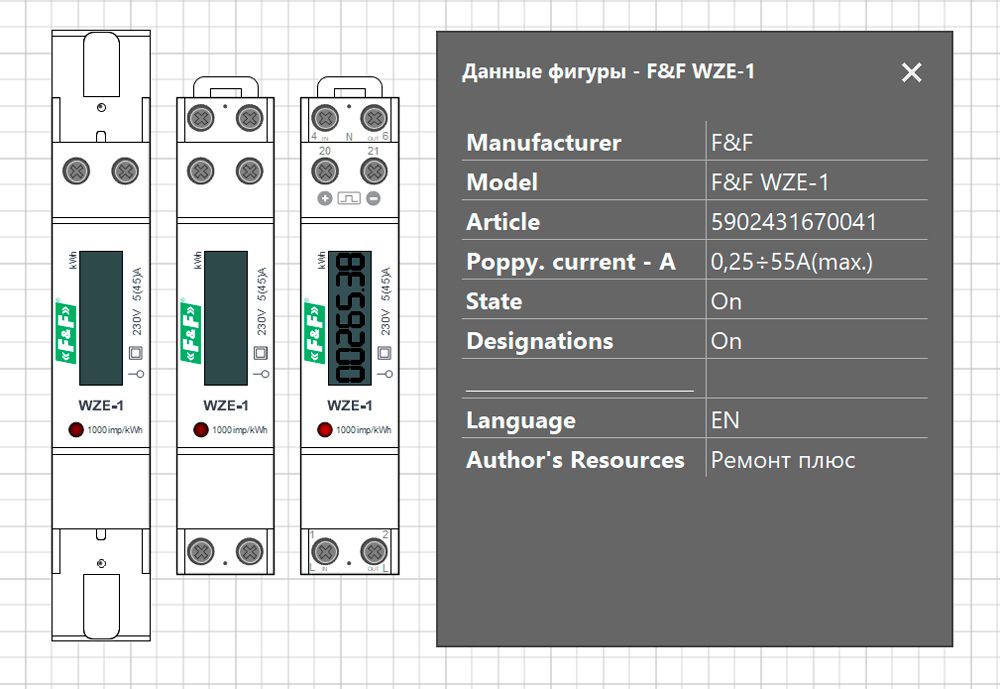Select the Model value F&F WZE-1
This screenshot has width=1000, height=689.
pyautogui.click(x=770, y=182)
